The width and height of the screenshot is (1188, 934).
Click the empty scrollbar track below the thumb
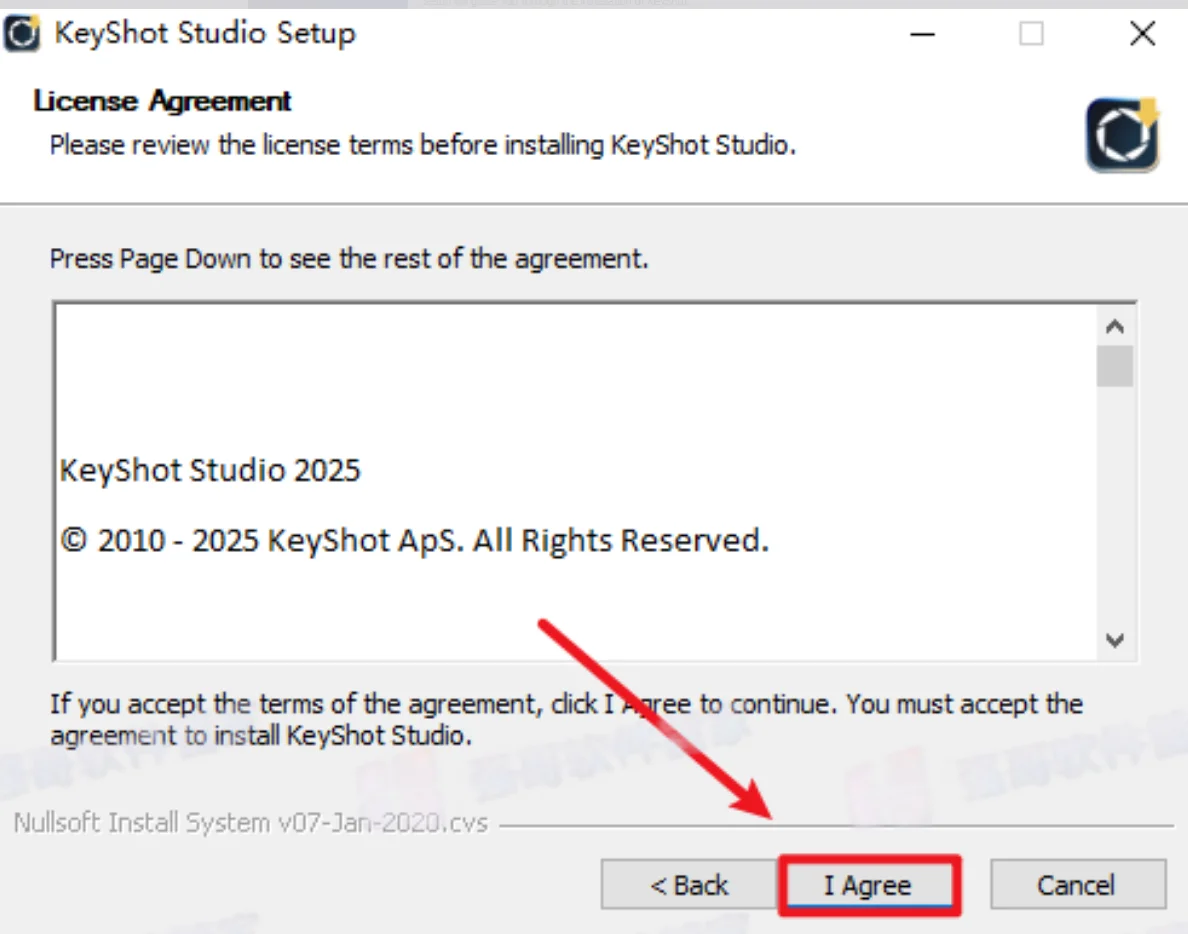1115,504
